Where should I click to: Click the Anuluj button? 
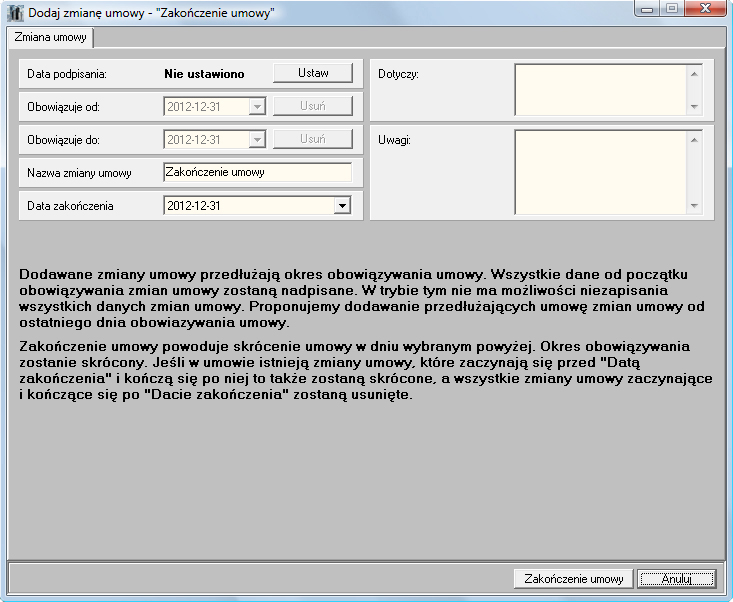pyautogui.click(x=677, y=579)
